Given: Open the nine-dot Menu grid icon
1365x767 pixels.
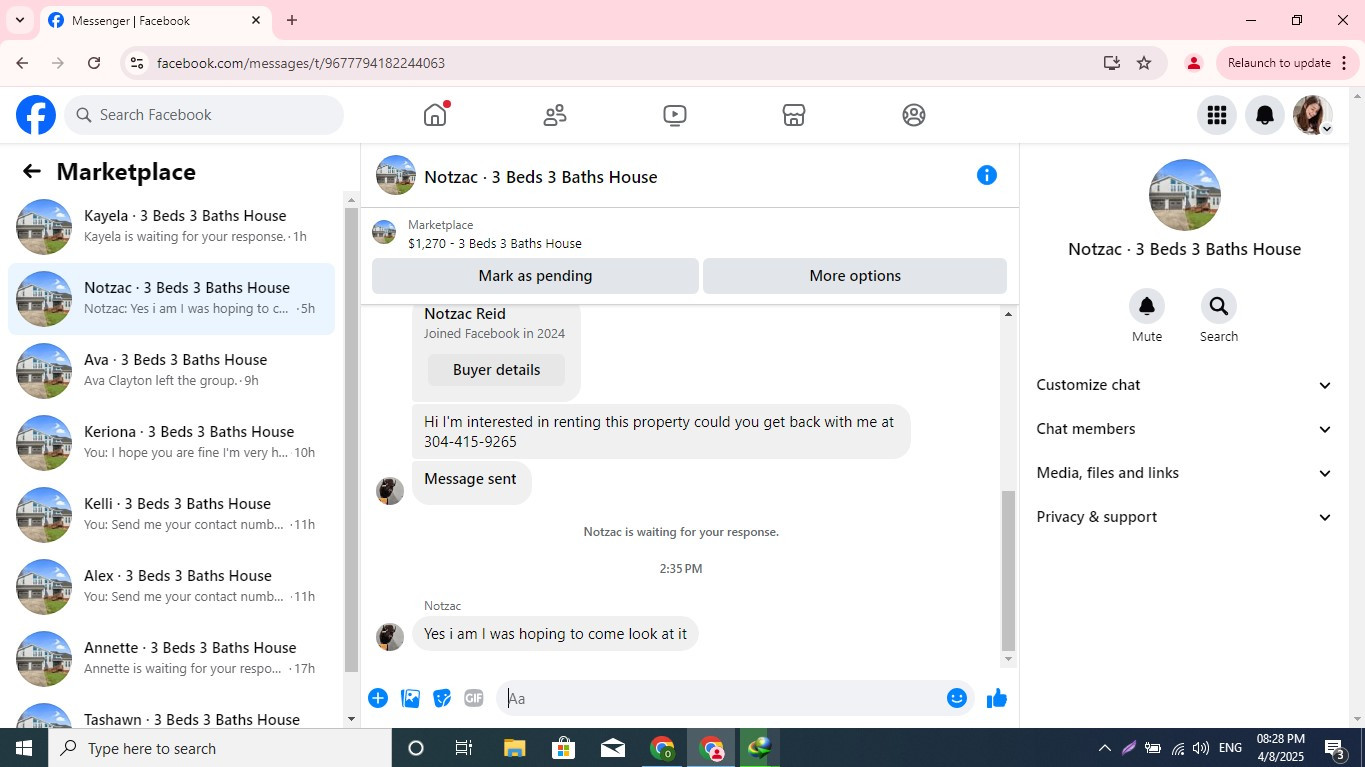Looking at the screenshot, I should coord(1217,115).
